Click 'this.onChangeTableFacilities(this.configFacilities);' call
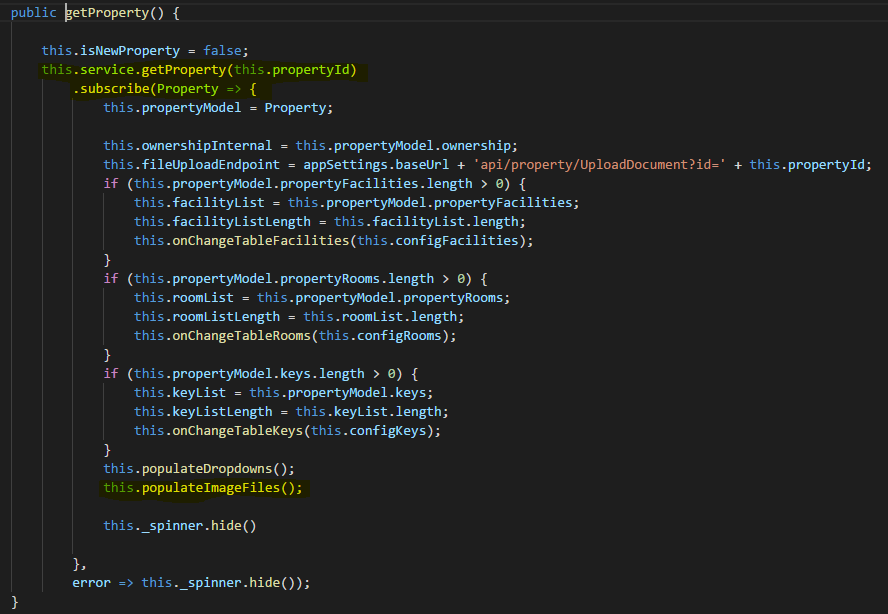Viewport: 888px width, 614px height. pos(334,241)
